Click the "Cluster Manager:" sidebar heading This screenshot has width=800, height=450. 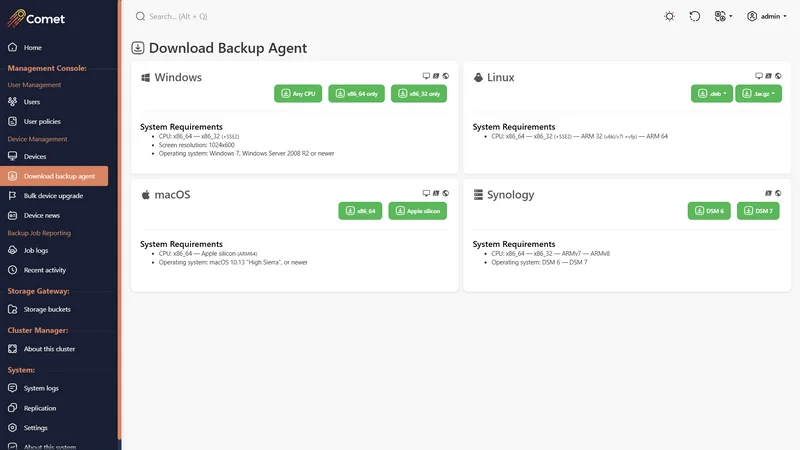38,330
